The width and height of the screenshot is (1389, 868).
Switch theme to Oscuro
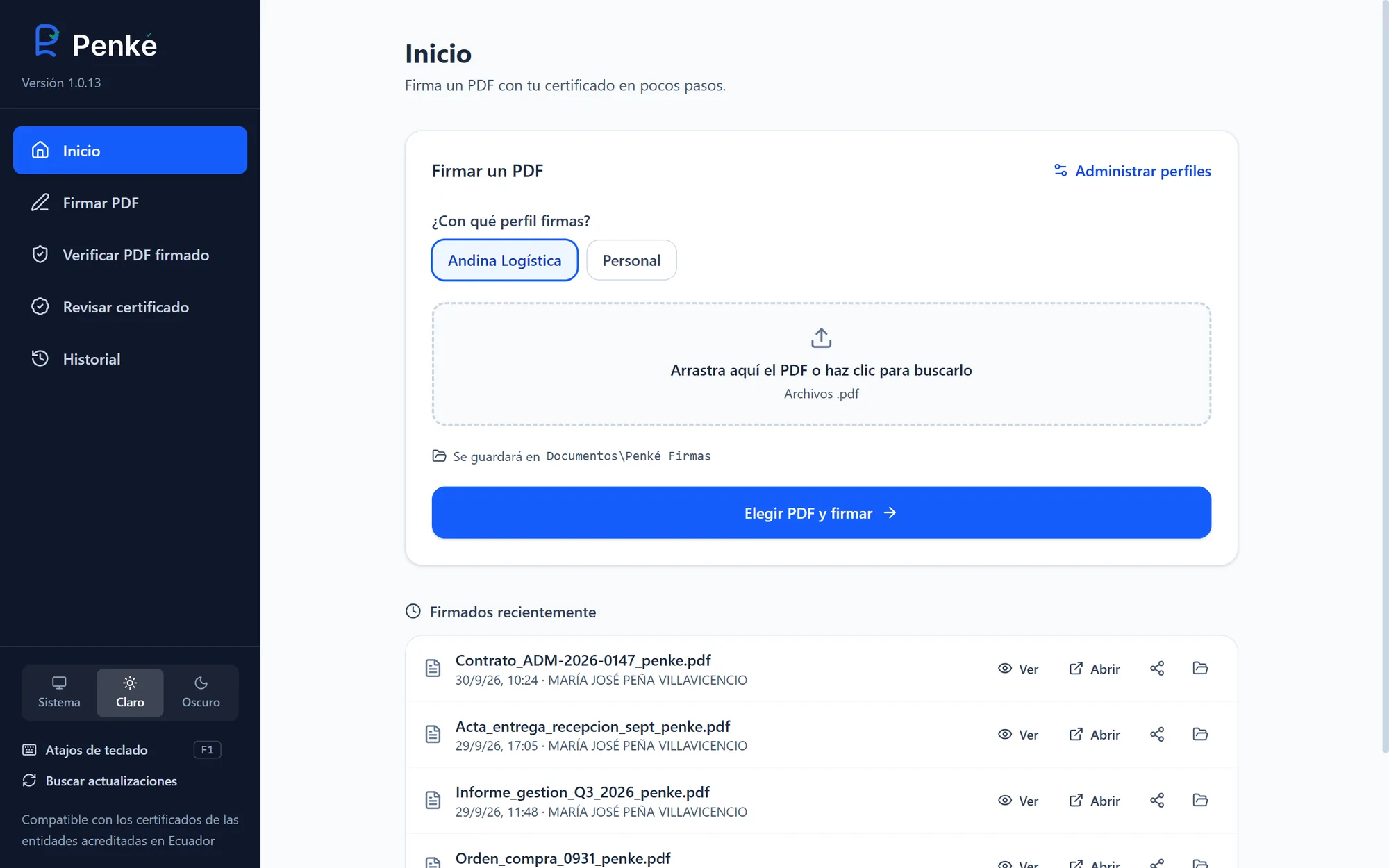(201, 692)
